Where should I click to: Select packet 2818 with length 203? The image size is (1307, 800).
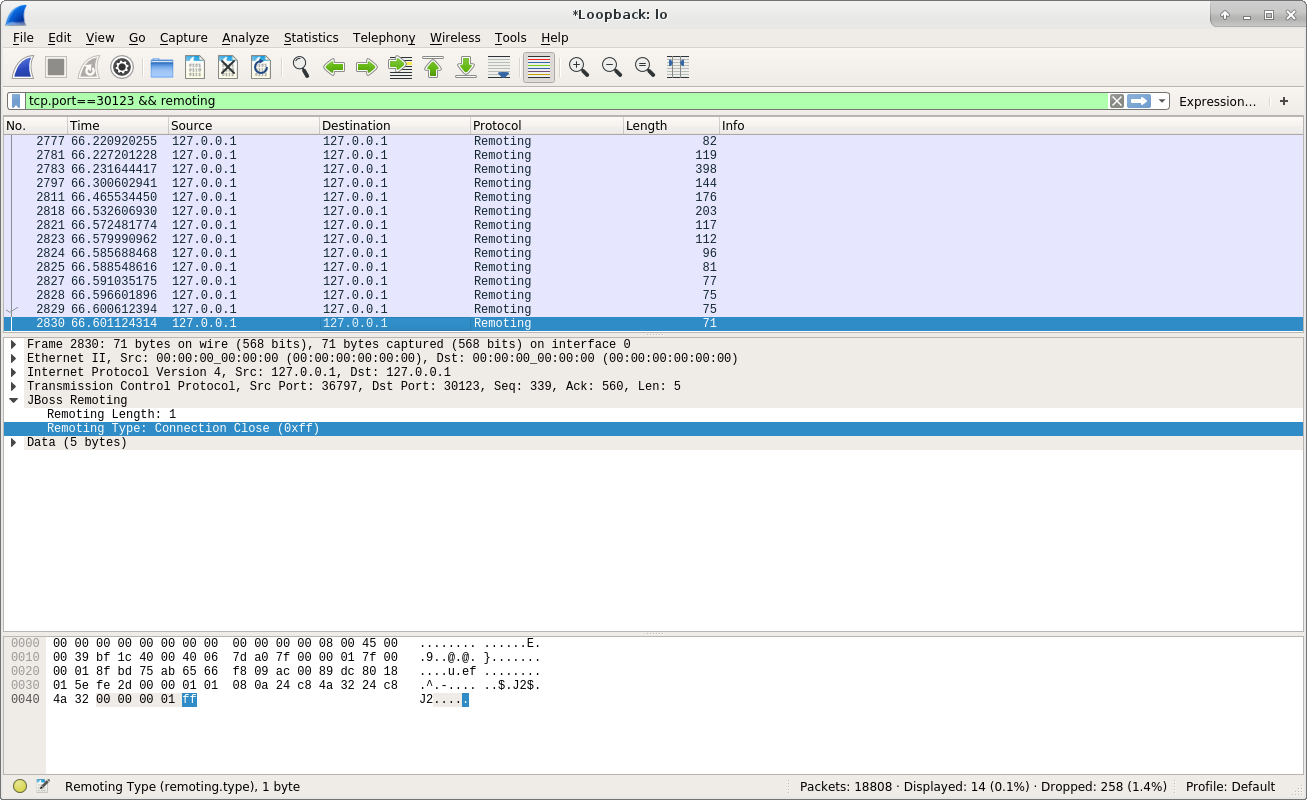653,211
